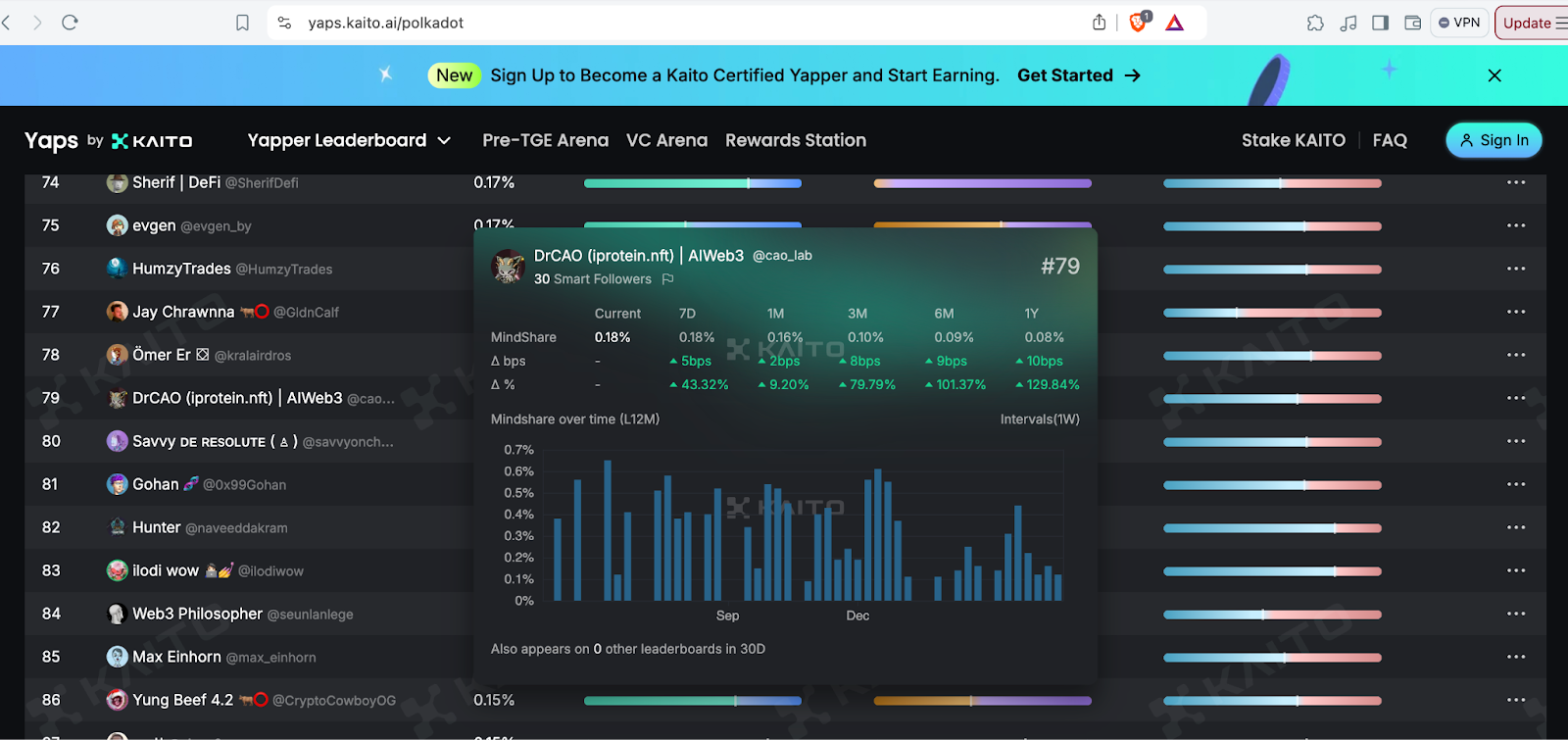Open more options for Jay Chrawnna row

pyautogui.click(x=1516, y=312)
